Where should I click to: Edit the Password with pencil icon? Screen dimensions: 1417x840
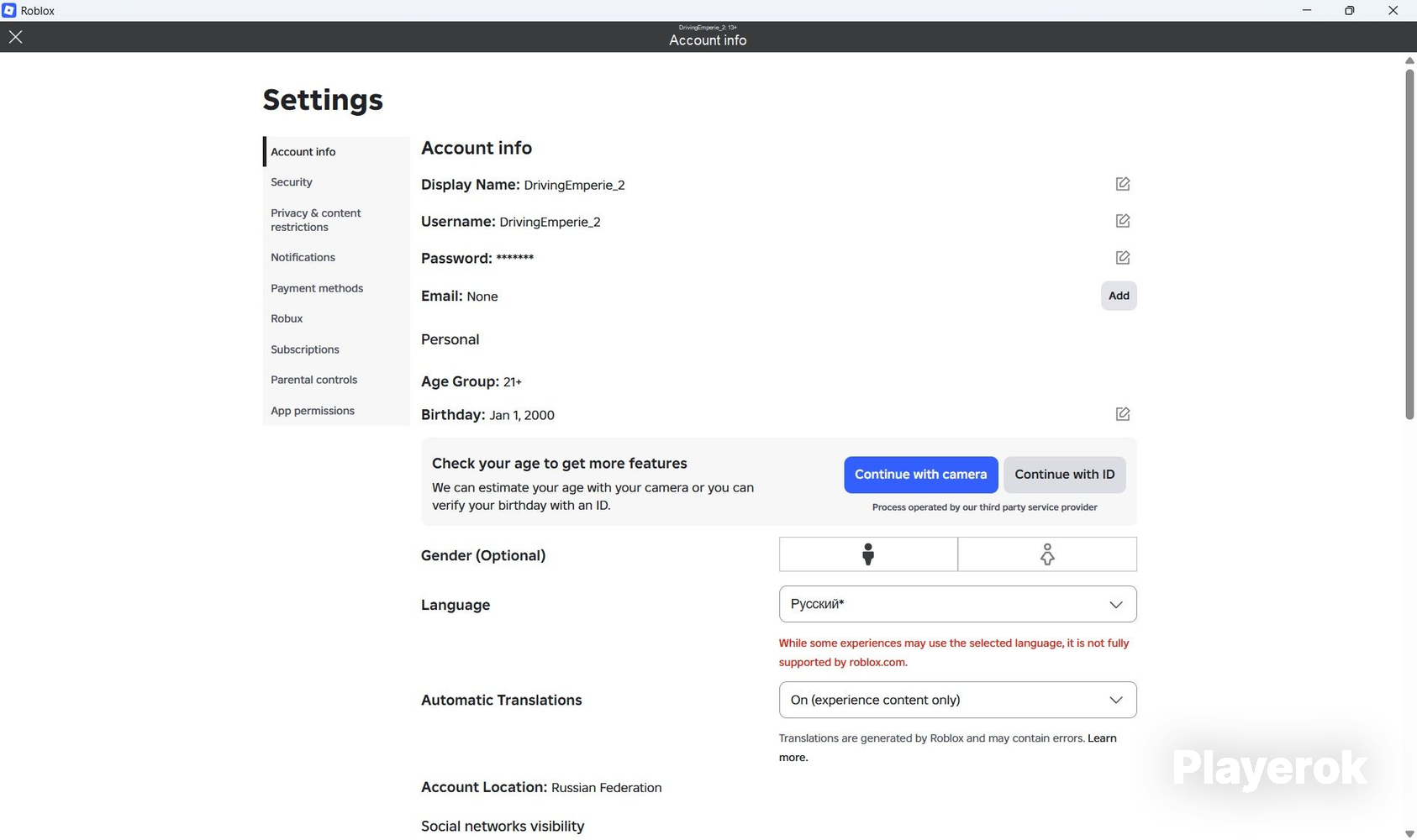click(1122, 258)
